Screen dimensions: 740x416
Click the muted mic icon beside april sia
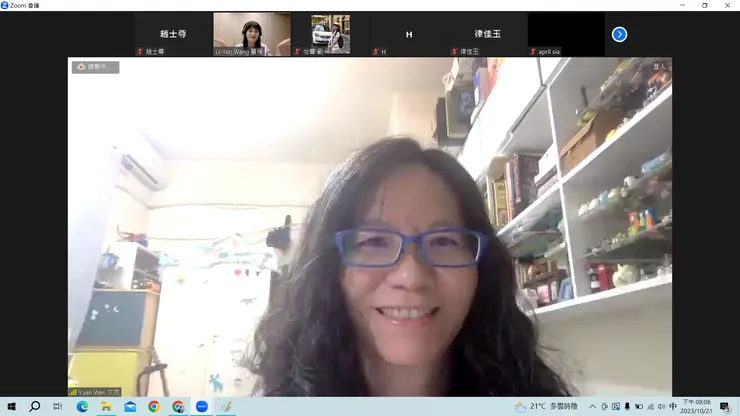533,51
